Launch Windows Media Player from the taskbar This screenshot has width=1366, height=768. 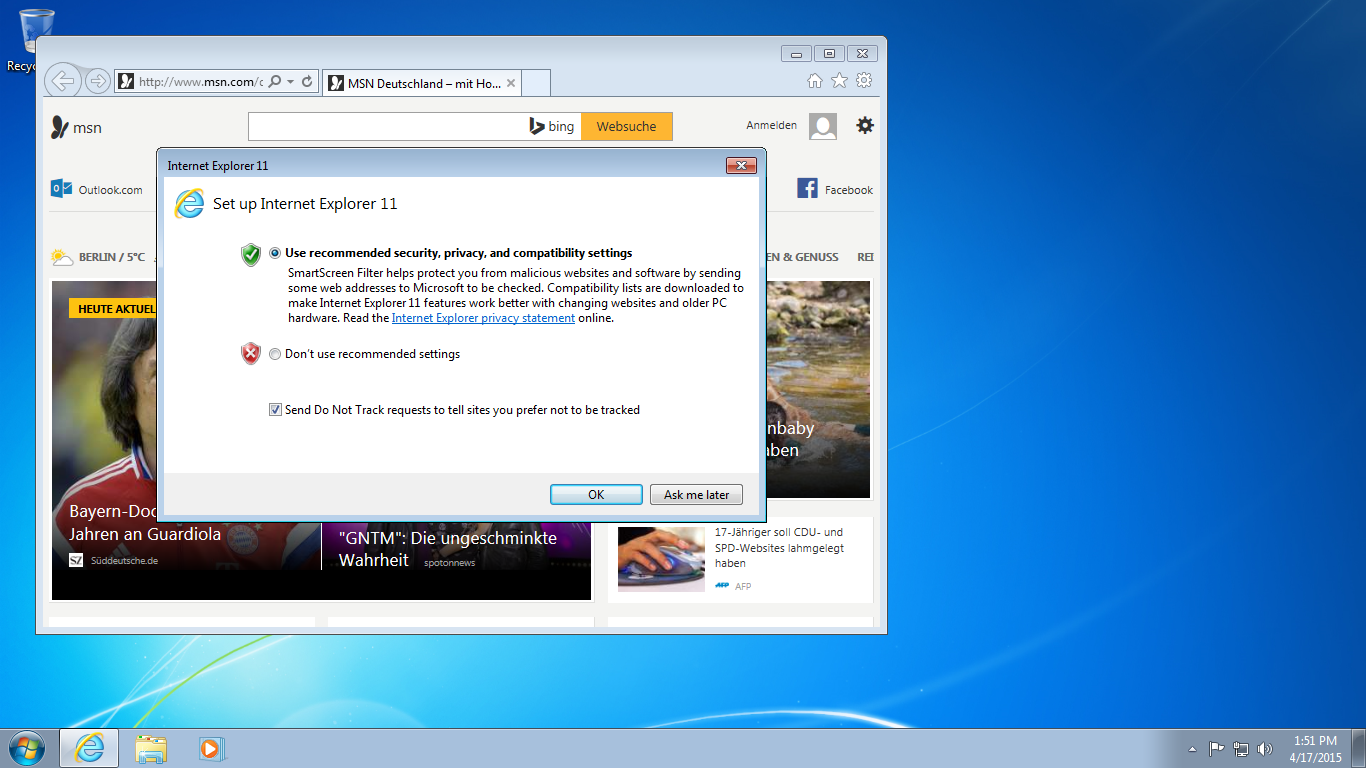click(212, 748)
